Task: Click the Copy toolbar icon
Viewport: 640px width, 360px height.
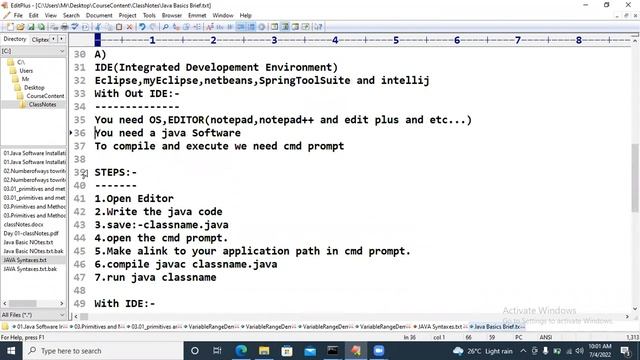Action: [108, 27]
